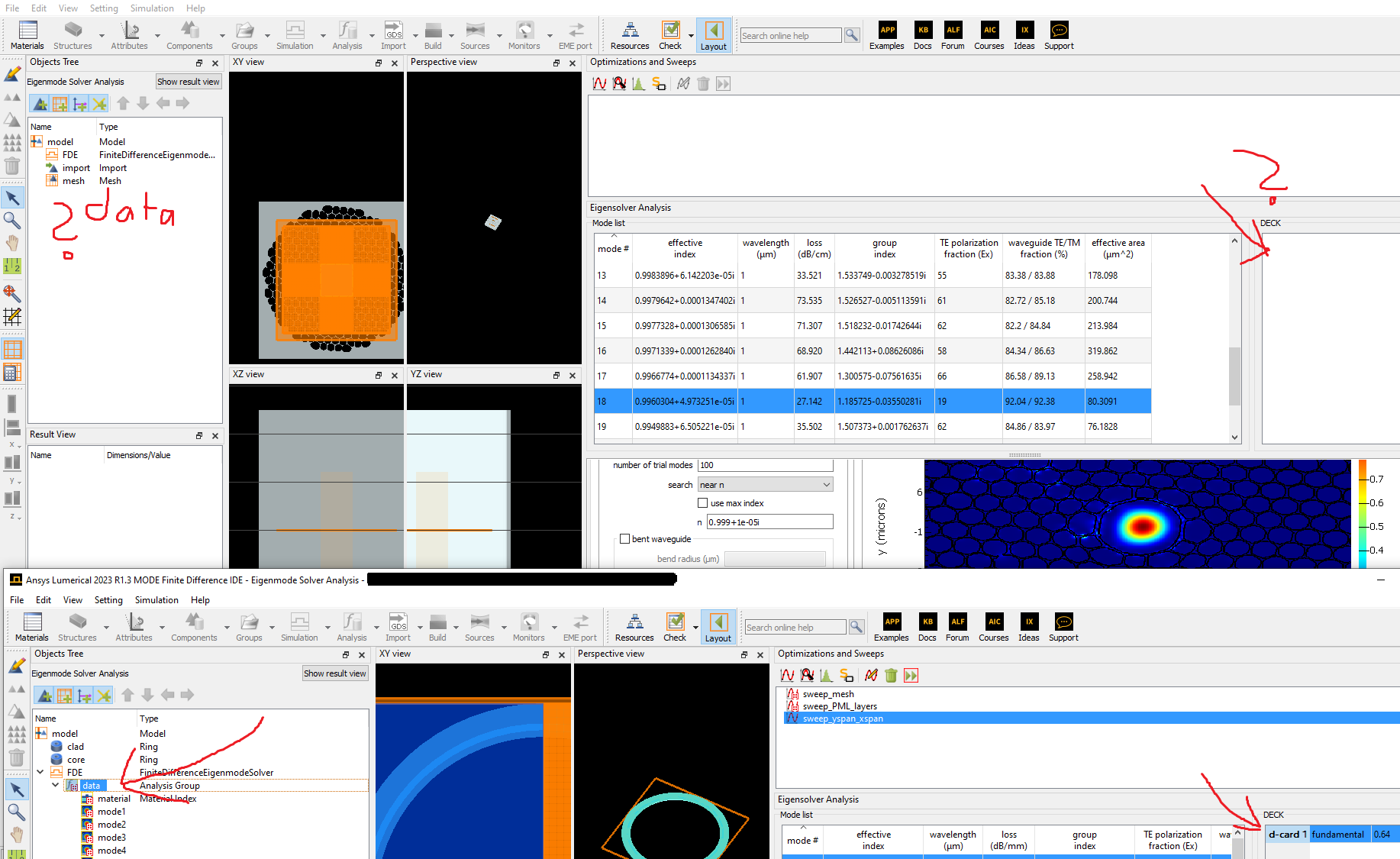1400x859 pixels.
Task: Open Support icon in bottom window
Action: pos(1063,627)
